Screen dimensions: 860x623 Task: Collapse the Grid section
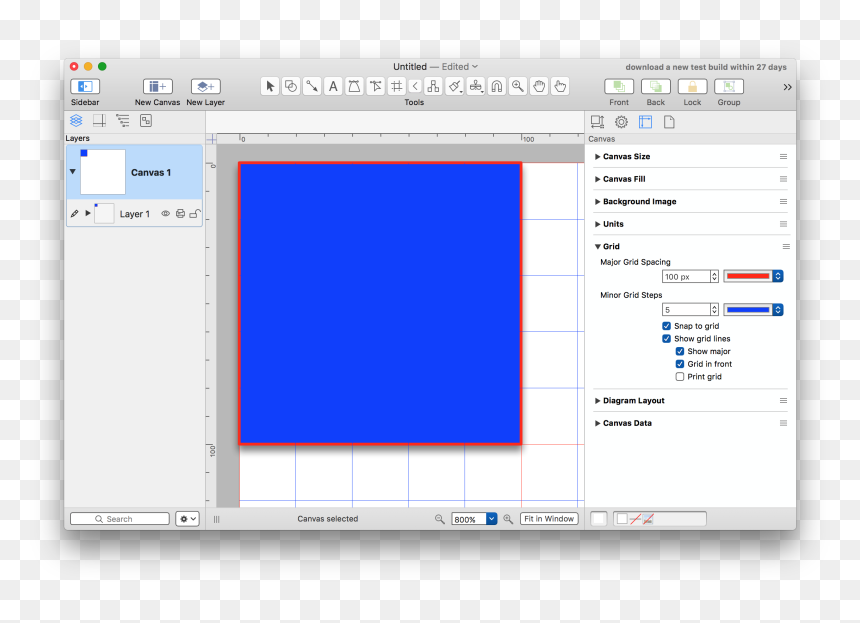click(x=597, y=246)
